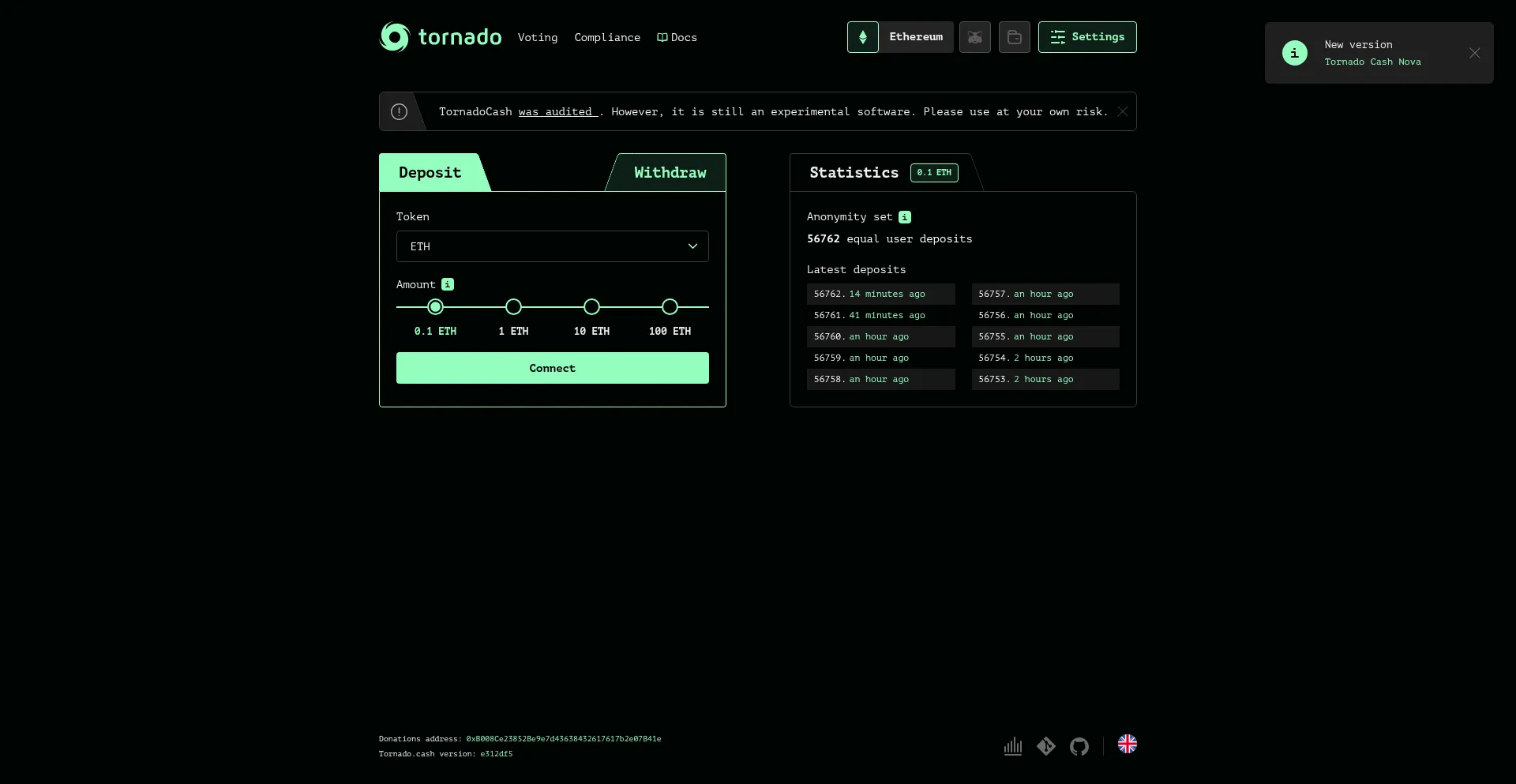Click deposit 56762 from 14 minutes ago
Screen dimensions: 1516x784
881,294
